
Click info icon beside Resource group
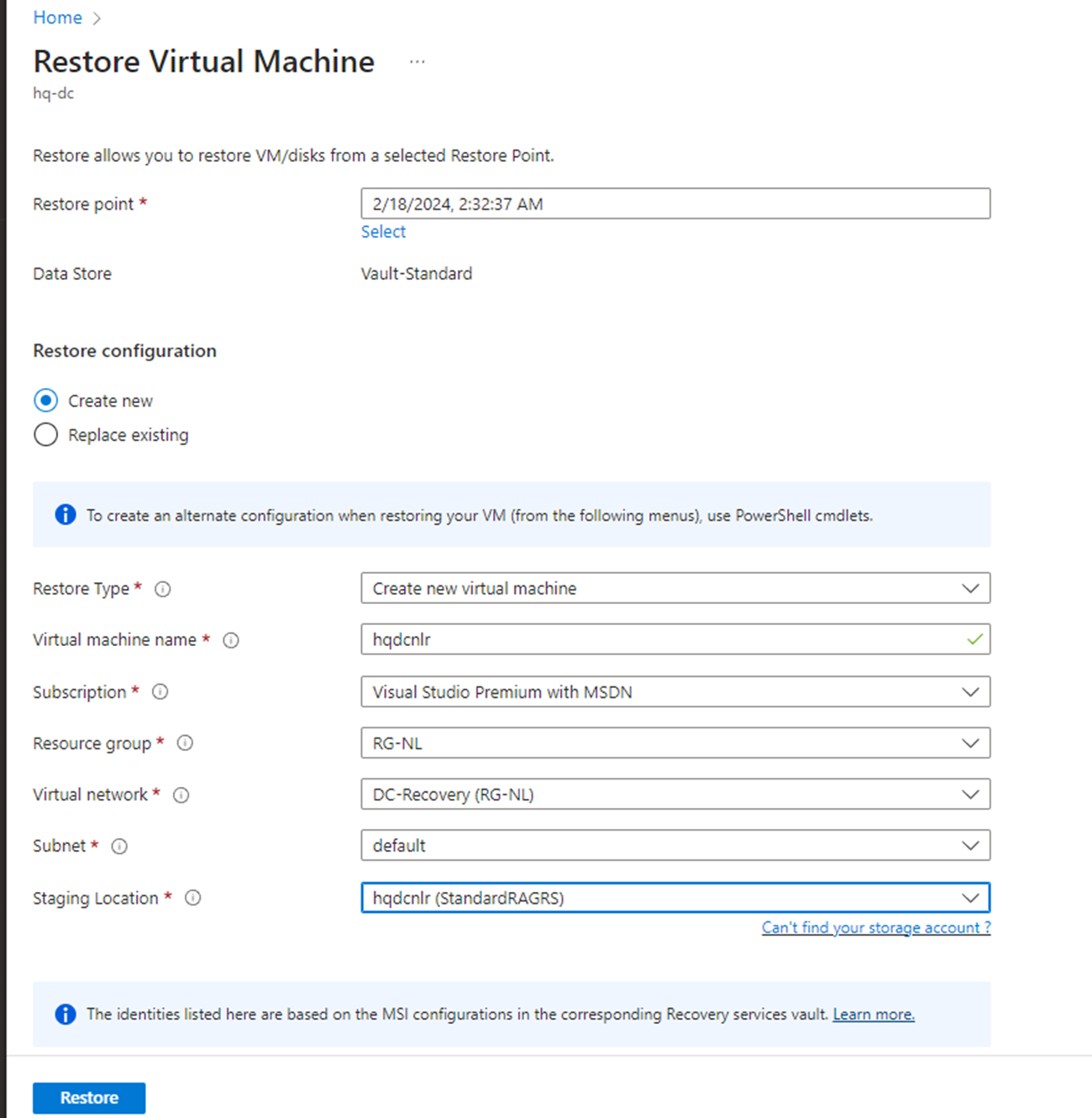[x=185, y=743]
